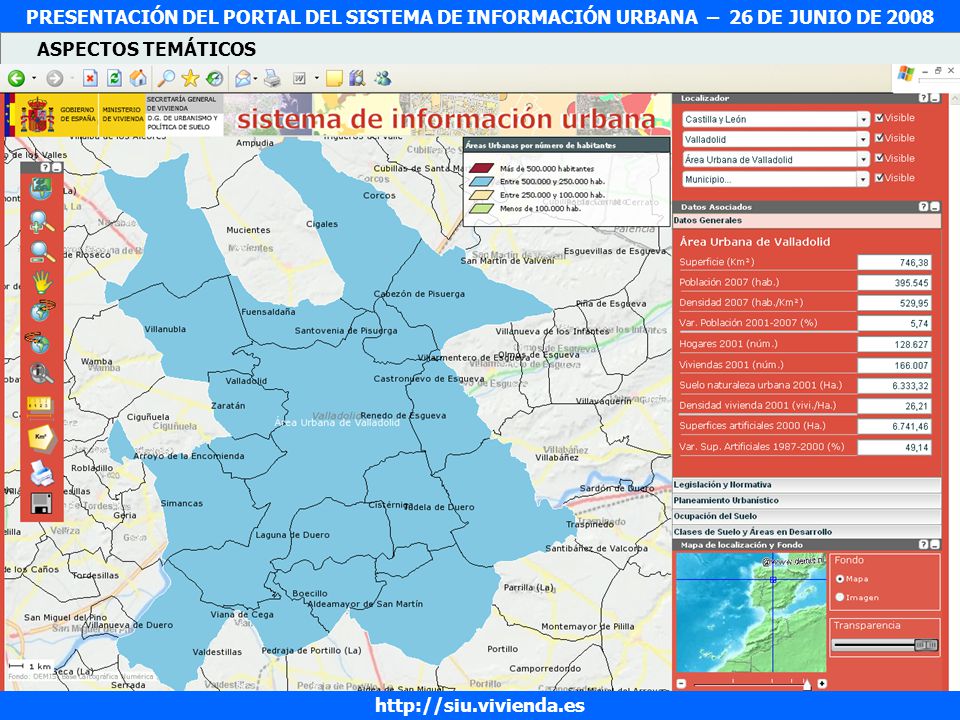
Task: Collapse the Localizador panel
Action: (935, 98)
